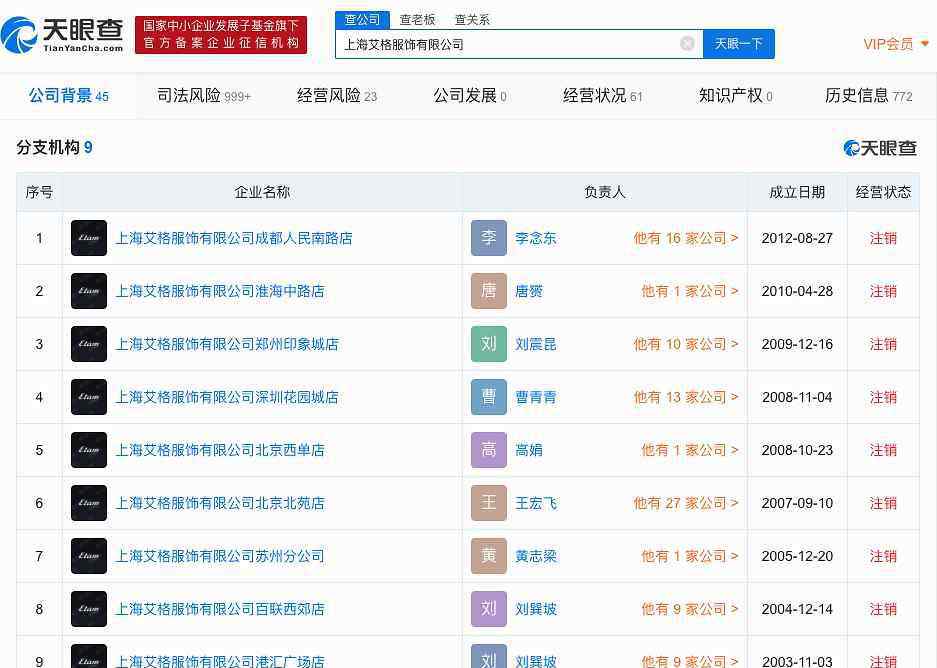Viewport: 937px width, 668px height.
Task: Click the 李 avatar tile
Action: pos(489,238)
